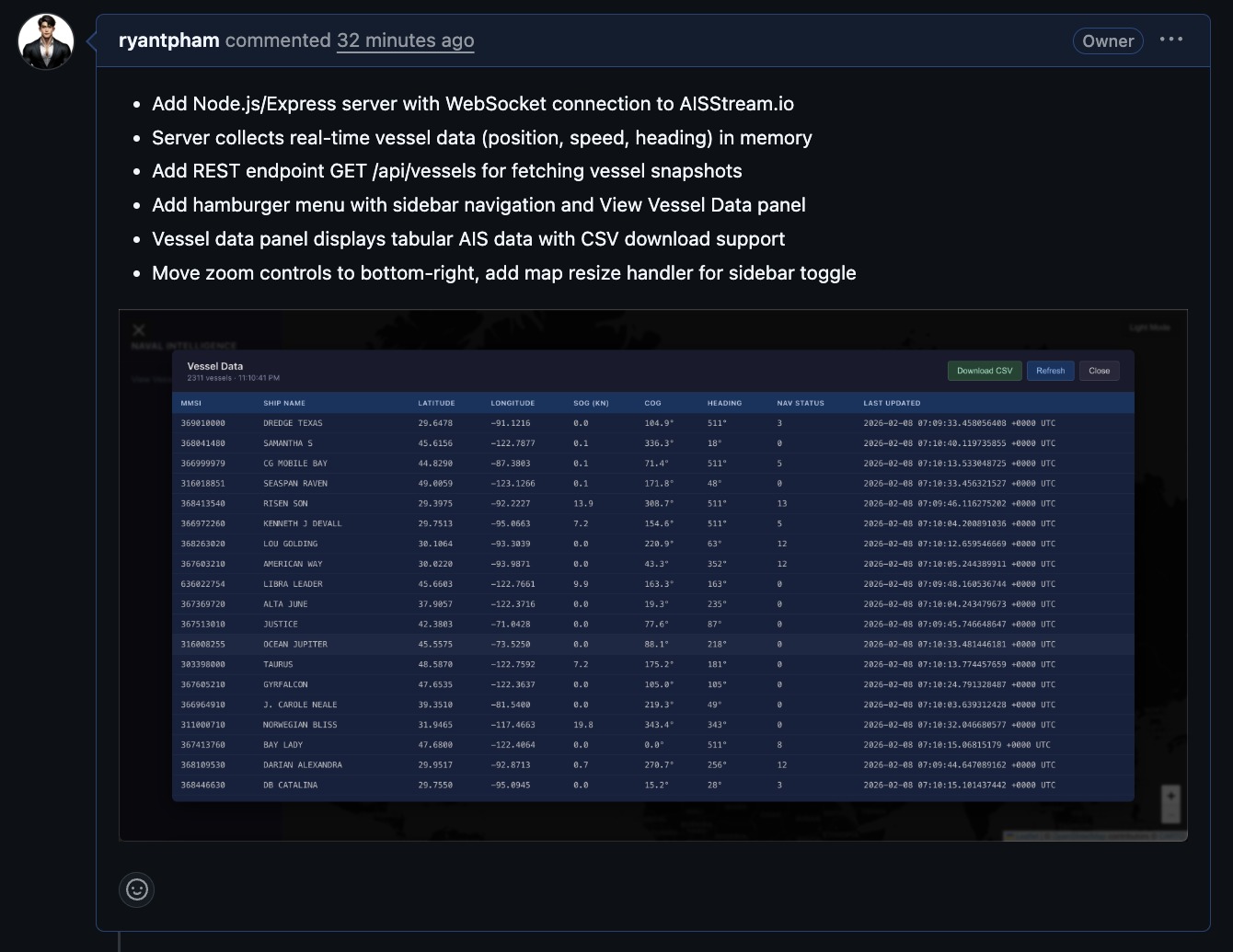Click the COG column header
This screenshot has height=952, width=1233.
(652, 403)
